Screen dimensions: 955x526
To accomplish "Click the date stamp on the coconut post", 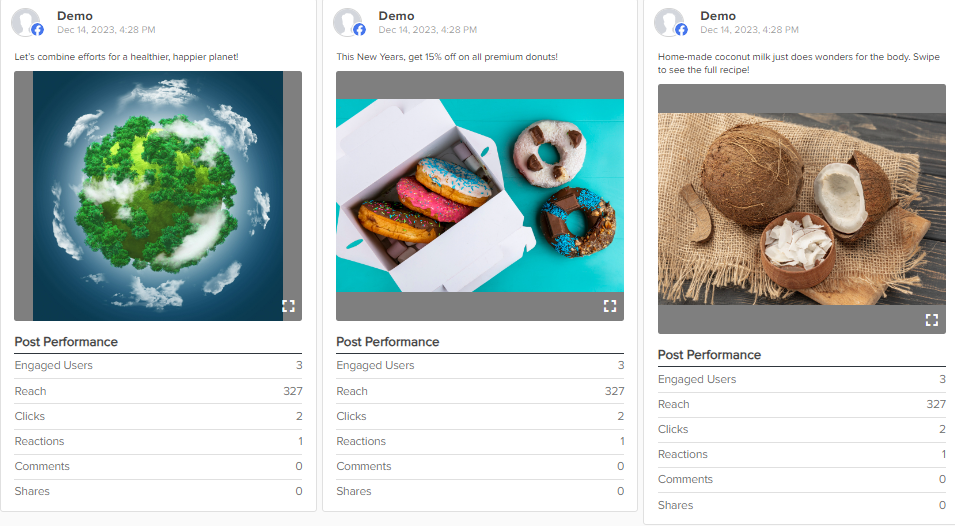I will point(749,30).
